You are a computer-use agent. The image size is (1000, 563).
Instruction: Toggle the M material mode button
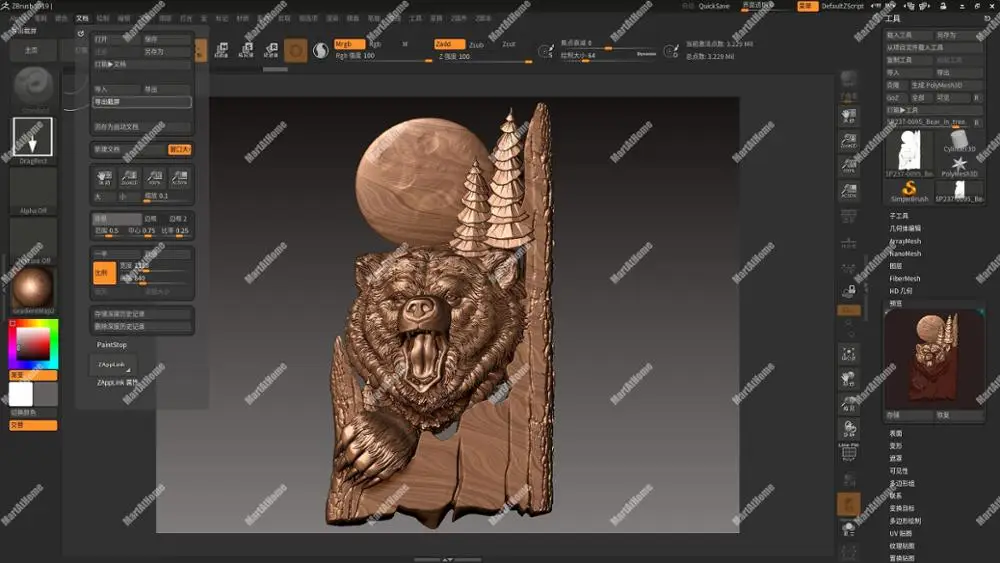click(405, 44)
